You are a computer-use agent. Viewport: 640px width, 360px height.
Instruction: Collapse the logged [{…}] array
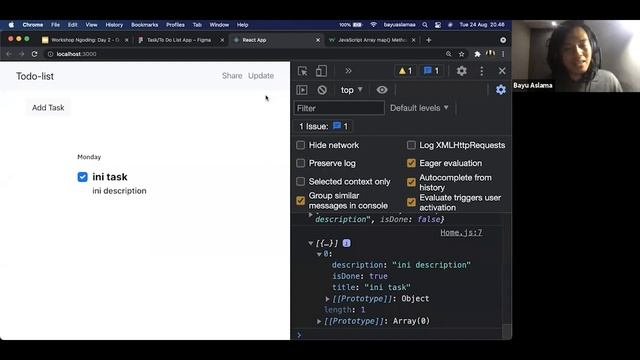311,243
